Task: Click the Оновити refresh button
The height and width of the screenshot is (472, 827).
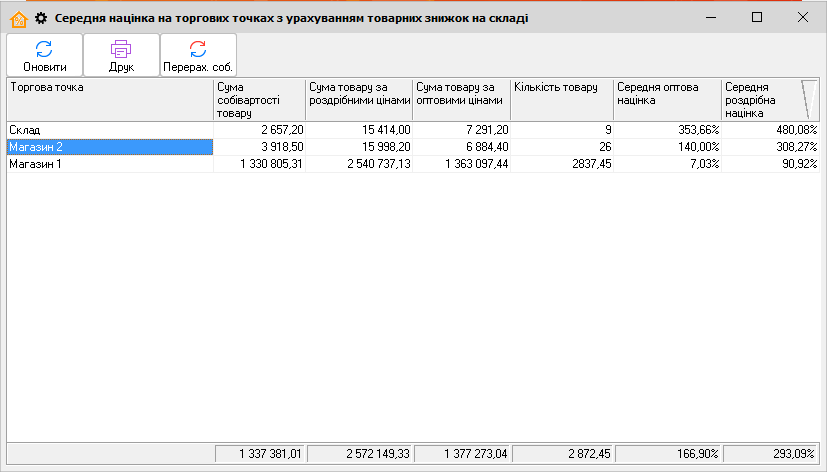Action: click(44, 56)
